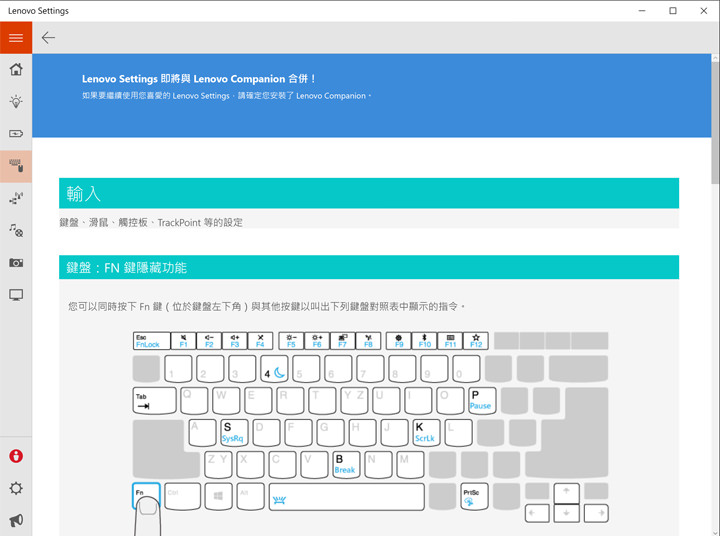Open the megaphone feedback icon
The height and width of the screenshot is (536, 720).
click(16, 520)
